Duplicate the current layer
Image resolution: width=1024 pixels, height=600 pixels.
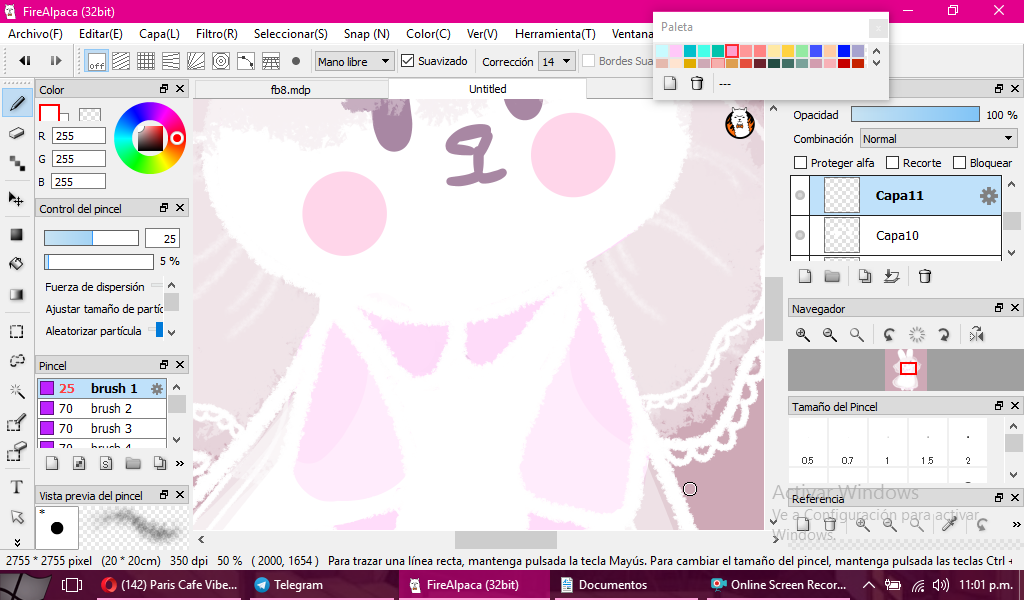(x=865, y=277)
